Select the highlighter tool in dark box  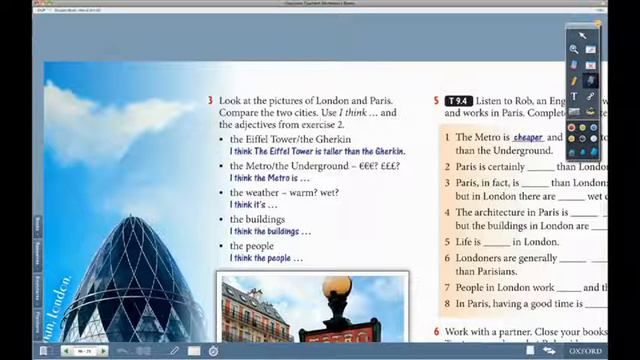tap(590, 80)
